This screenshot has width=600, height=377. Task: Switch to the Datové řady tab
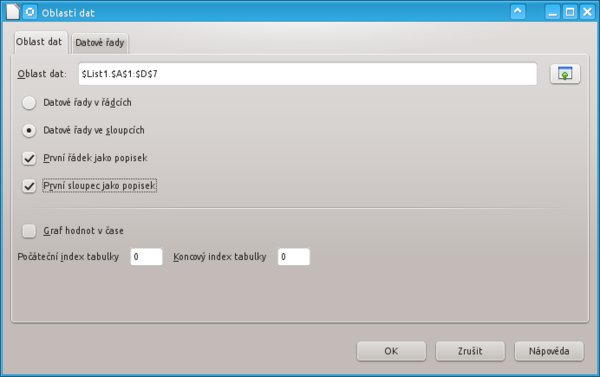click(99, 43)
